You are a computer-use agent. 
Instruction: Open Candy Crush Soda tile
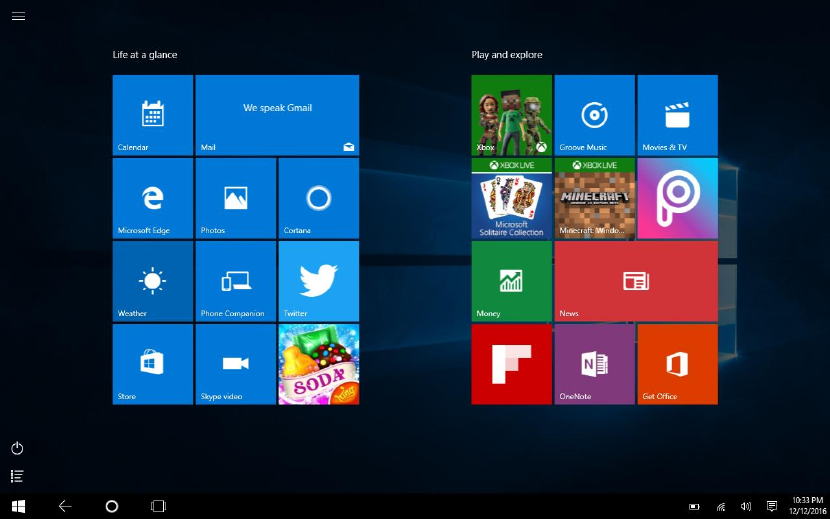click(x=318, y=364)
